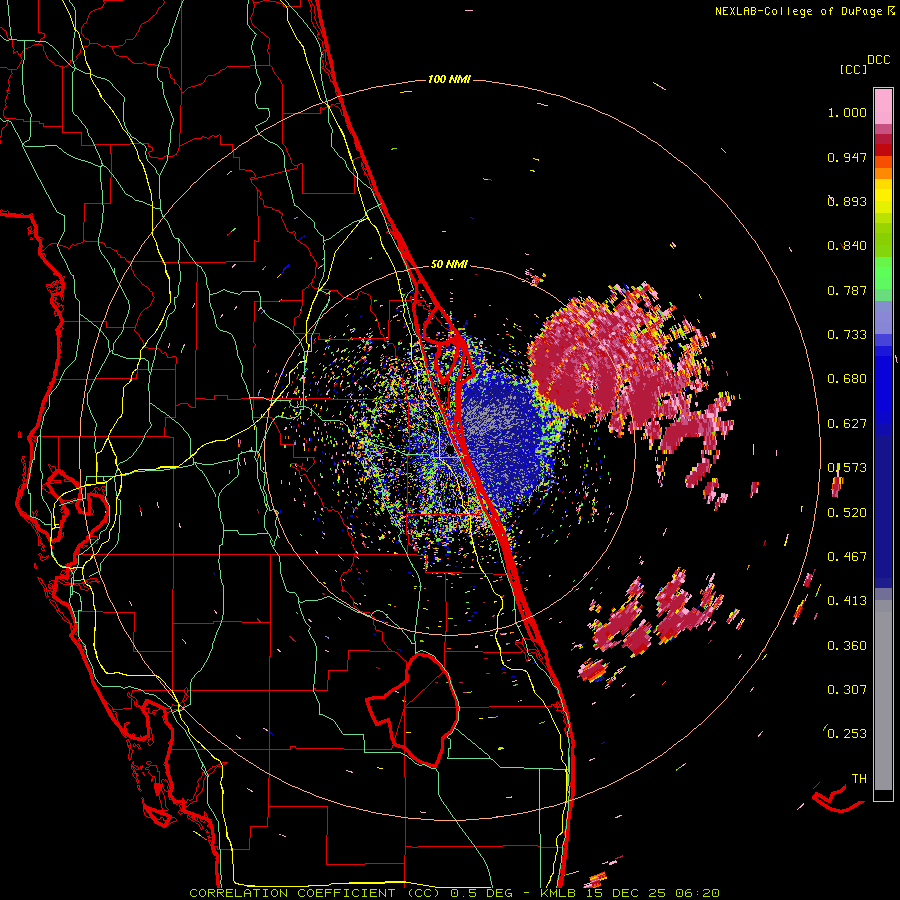Click the Lake Okeechobee red outline on map
The width and height of the screenshot is (900, 900).
[413, 709]
